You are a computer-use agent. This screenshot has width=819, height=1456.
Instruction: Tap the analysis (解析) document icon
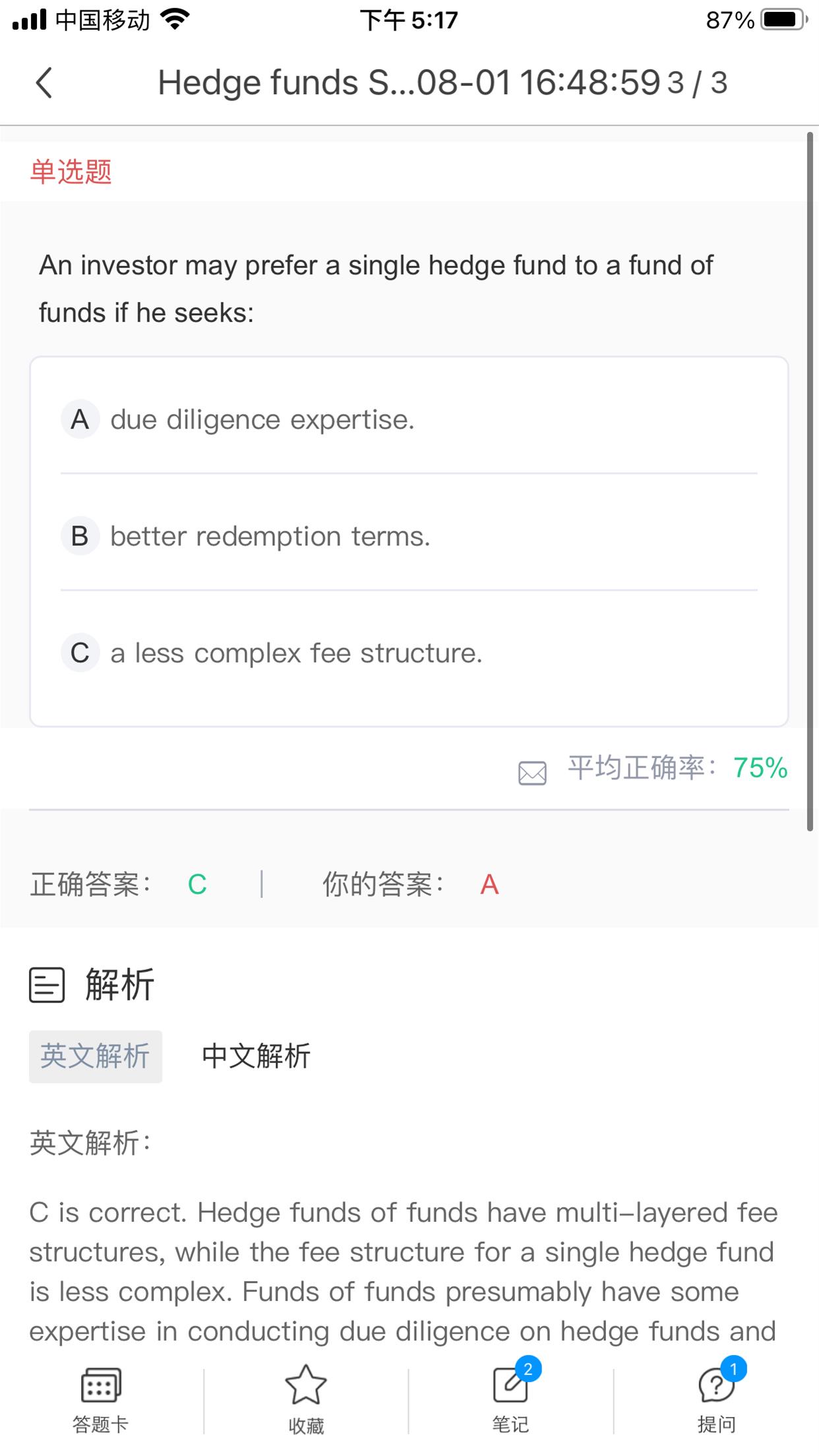click(47, 985)
